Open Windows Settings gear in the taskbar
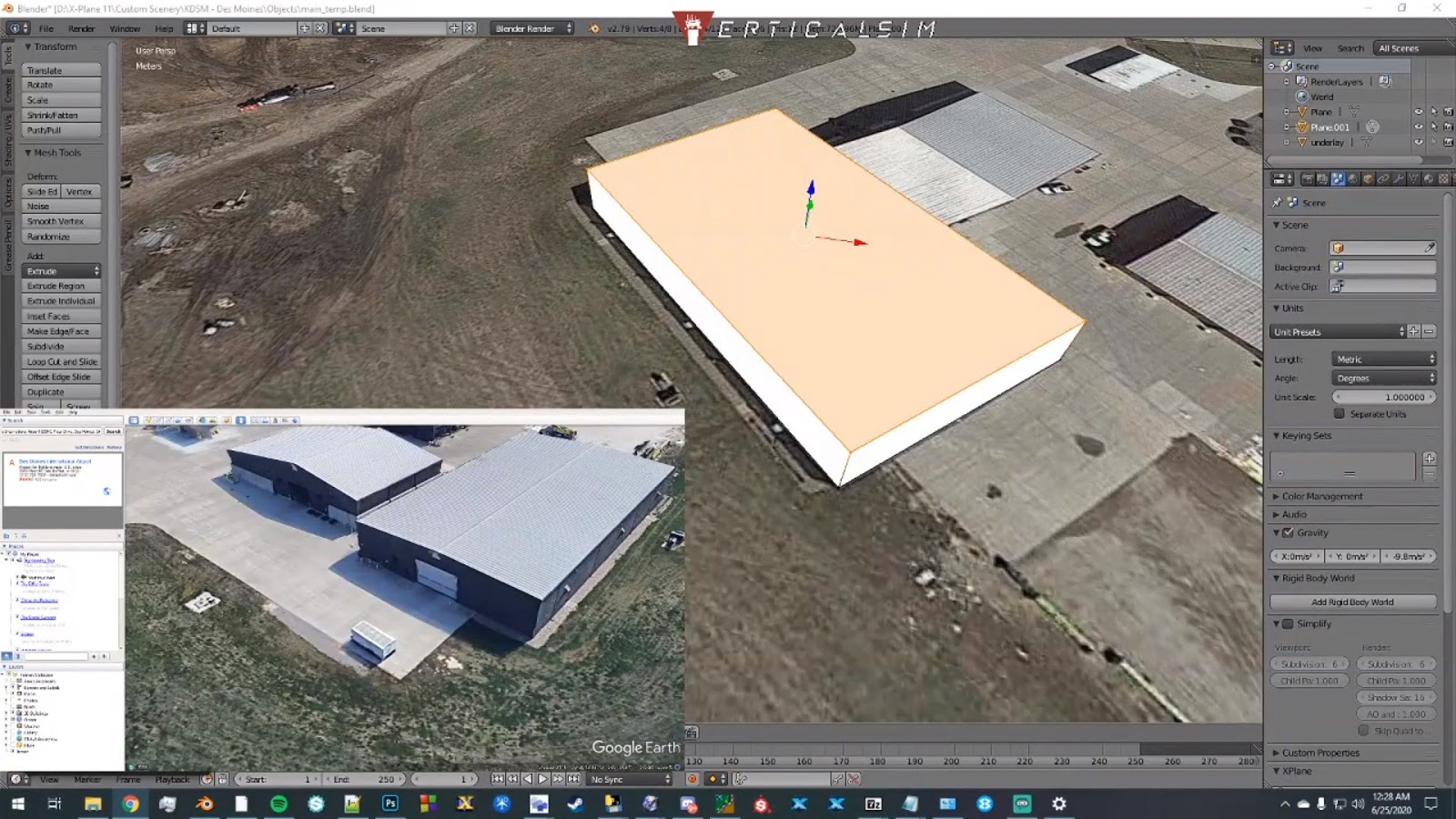This screenshot has height=819, width=1456. tap(1059, 804)
